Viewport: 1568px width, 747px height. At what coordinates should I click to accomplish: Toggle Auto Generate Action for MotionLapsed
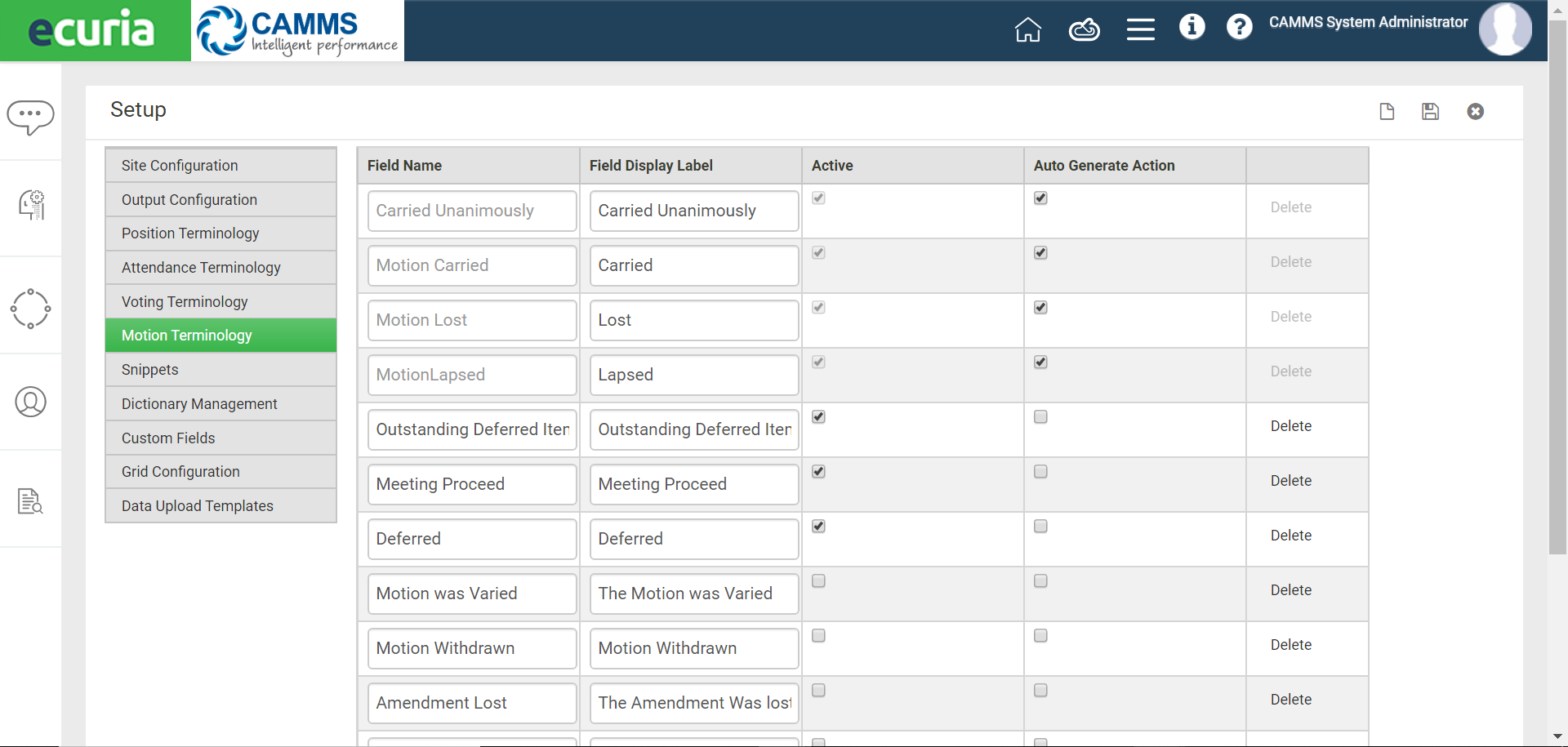click(x=1040, y=362)
